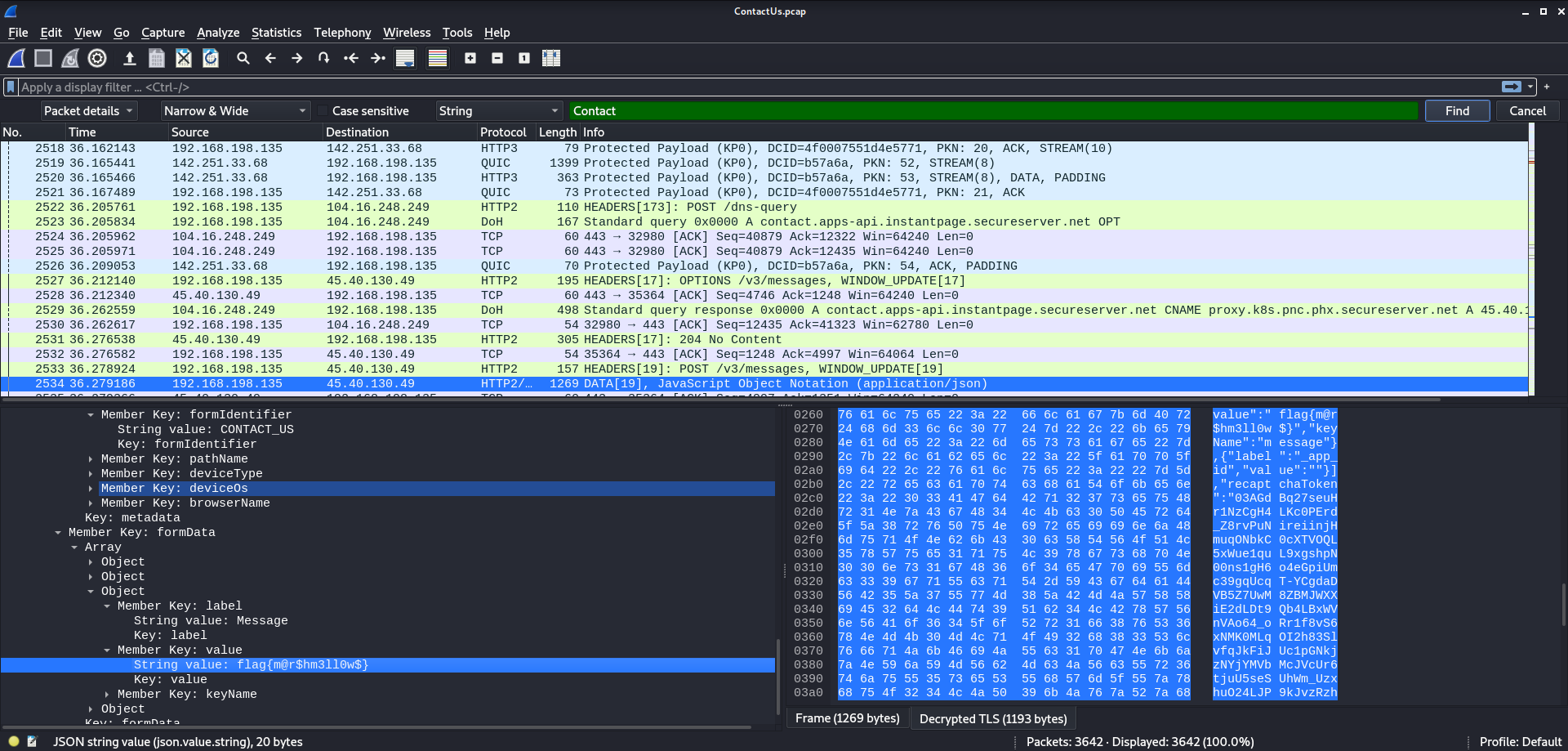Save this capture file
This screenshot has width=1568, height=751.
pyautogui.click(x=157, y=58)
